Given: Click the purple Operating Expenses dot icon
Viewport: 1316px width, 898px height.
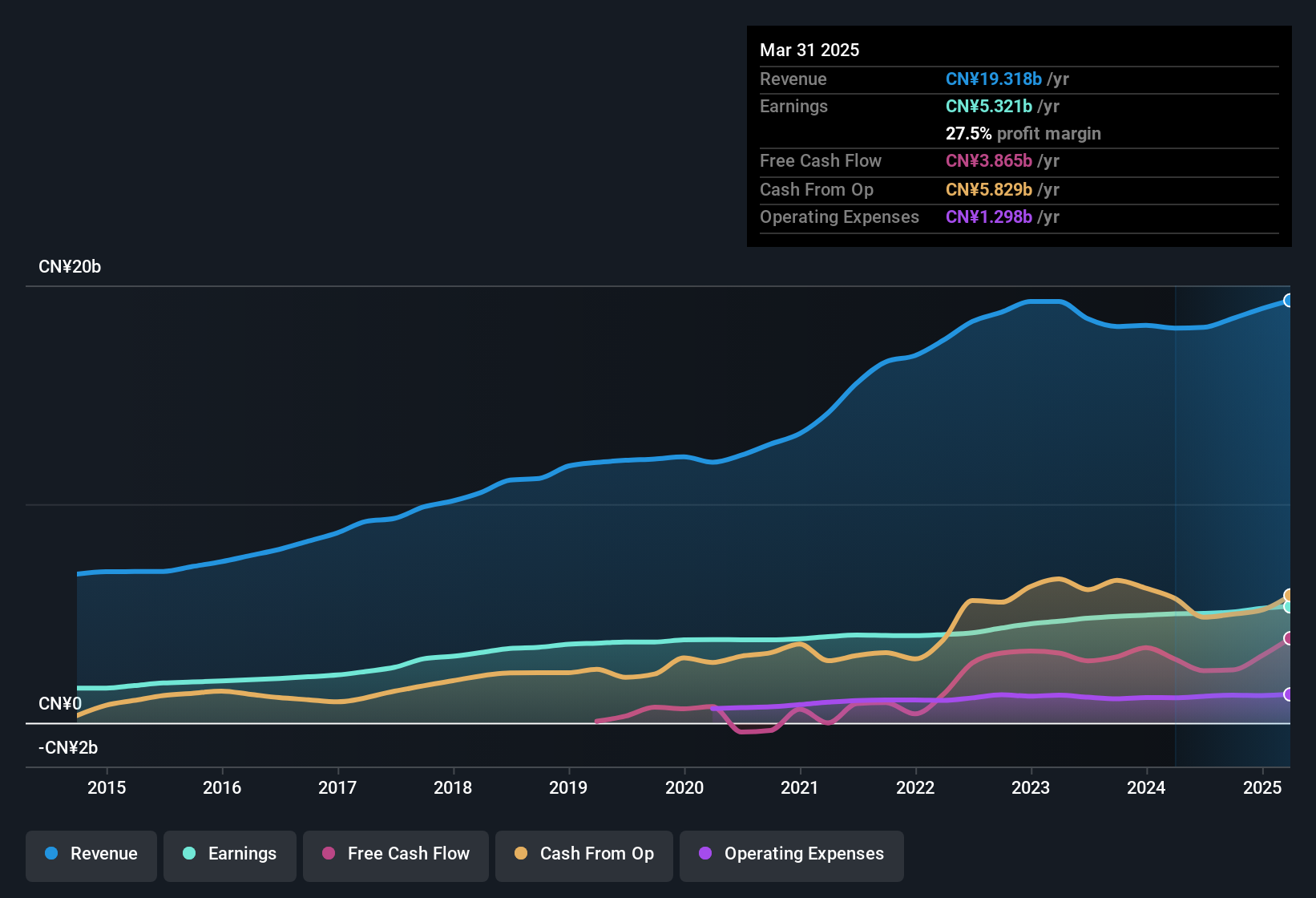Looking at the screenshot, I should pos(704,854).
